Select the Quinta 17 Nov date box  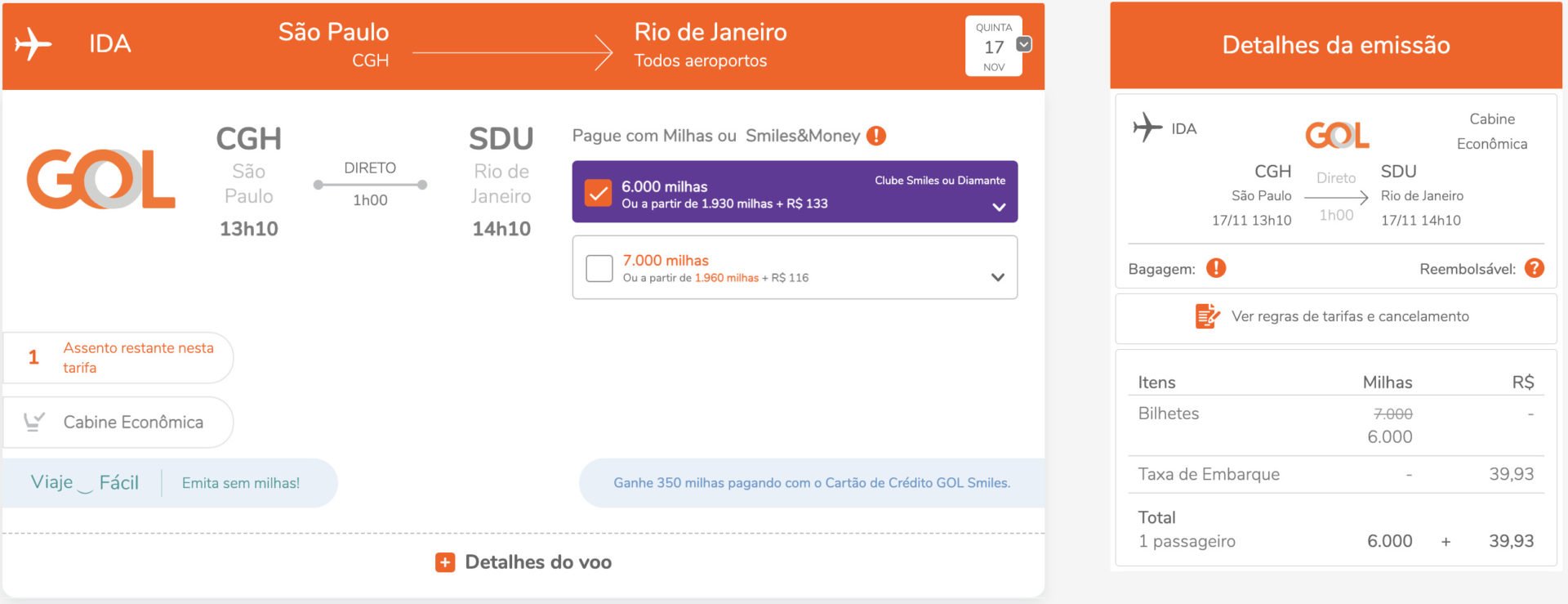click(994, 47)
